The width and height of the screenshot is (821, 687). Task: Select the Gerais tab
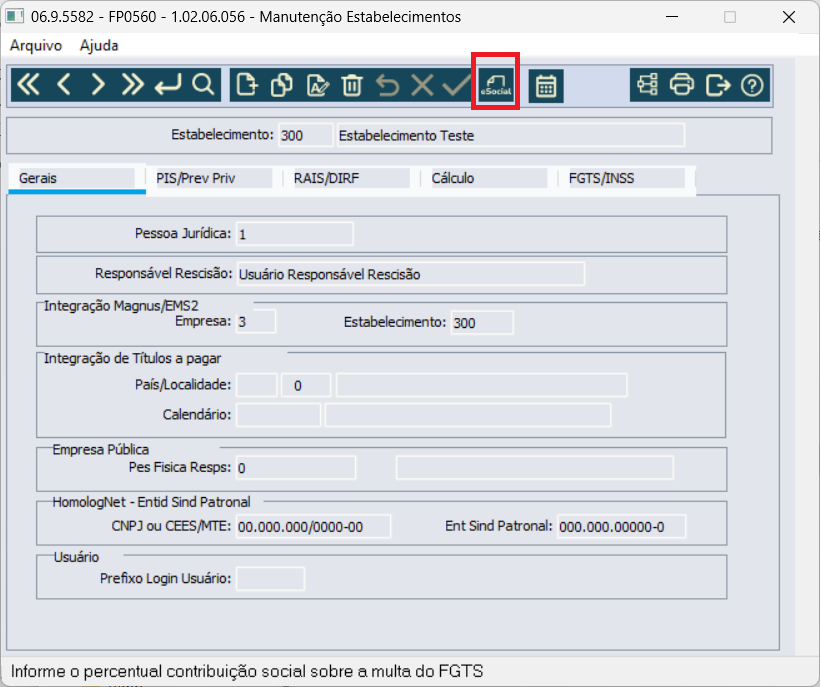tap(77, 180)
